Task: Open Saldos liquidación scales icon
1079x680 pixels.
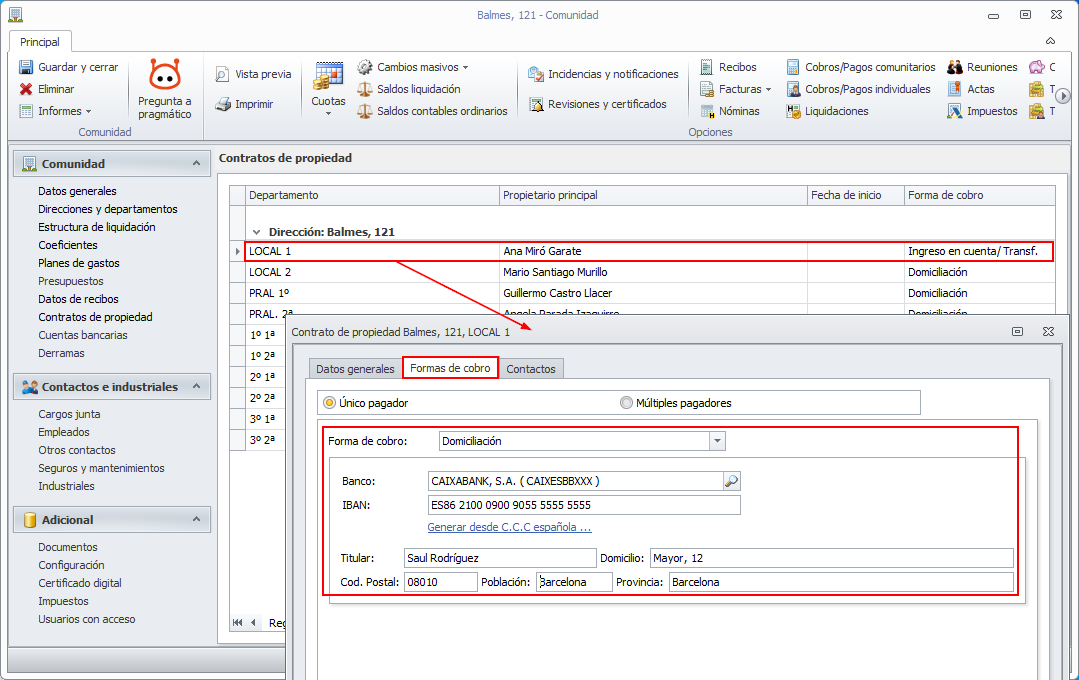Action: click(x=365, y=89)
